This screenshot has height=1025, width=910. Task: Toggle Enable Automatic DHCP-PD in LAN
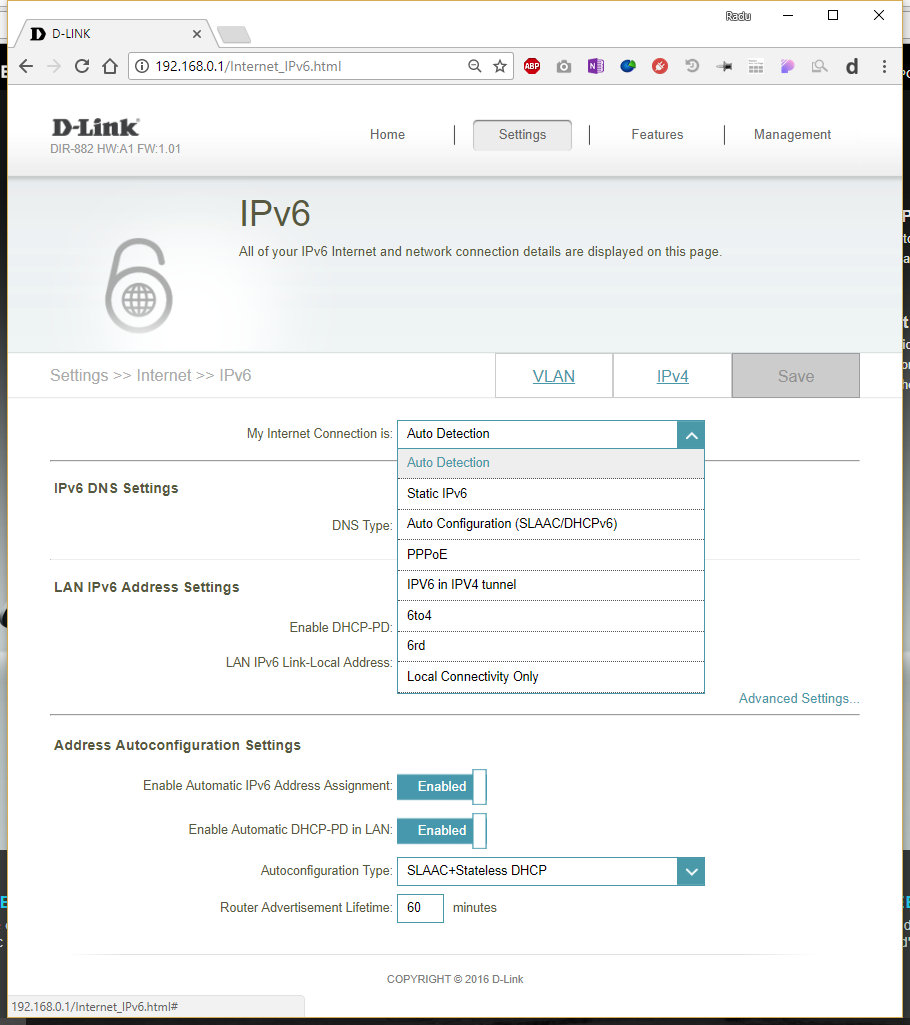pyautogui.click(x=442, y=830)
